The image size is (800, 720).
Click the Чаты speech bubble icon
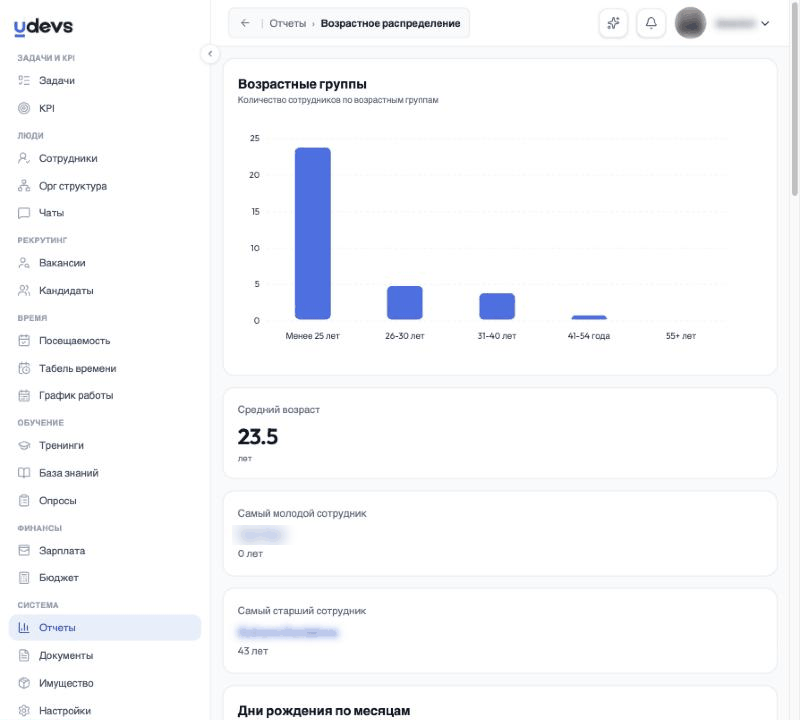coord(24,213)
